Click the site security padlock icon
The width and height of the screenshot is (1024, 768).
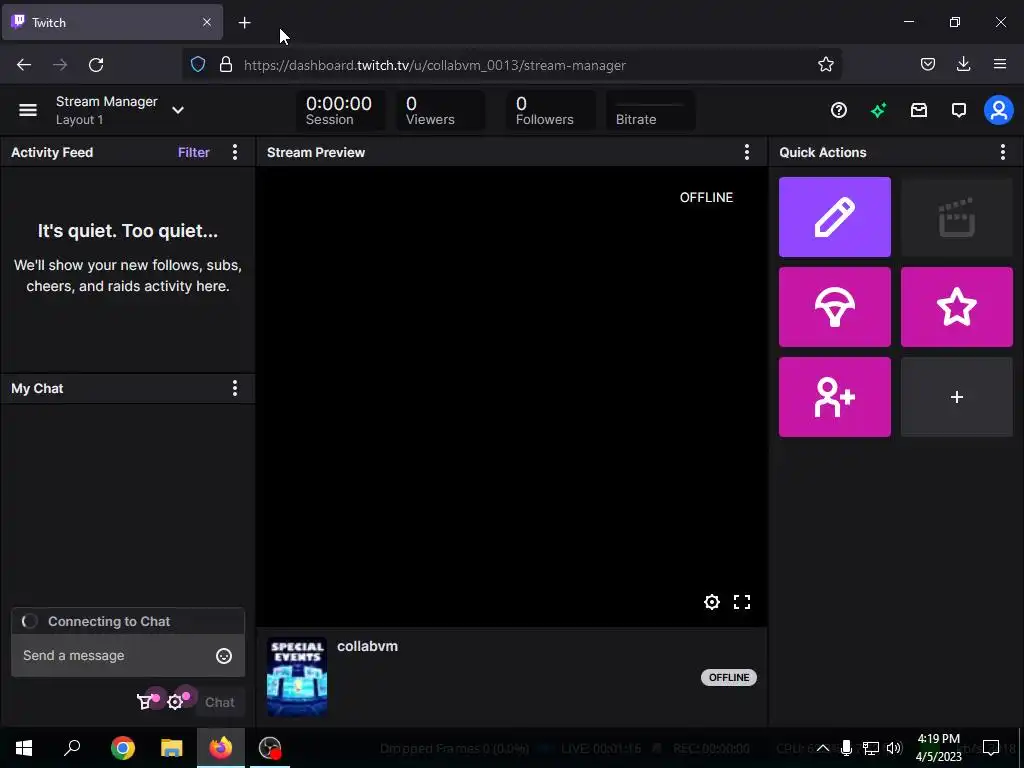pyautogui.click(x=226, y=65)
